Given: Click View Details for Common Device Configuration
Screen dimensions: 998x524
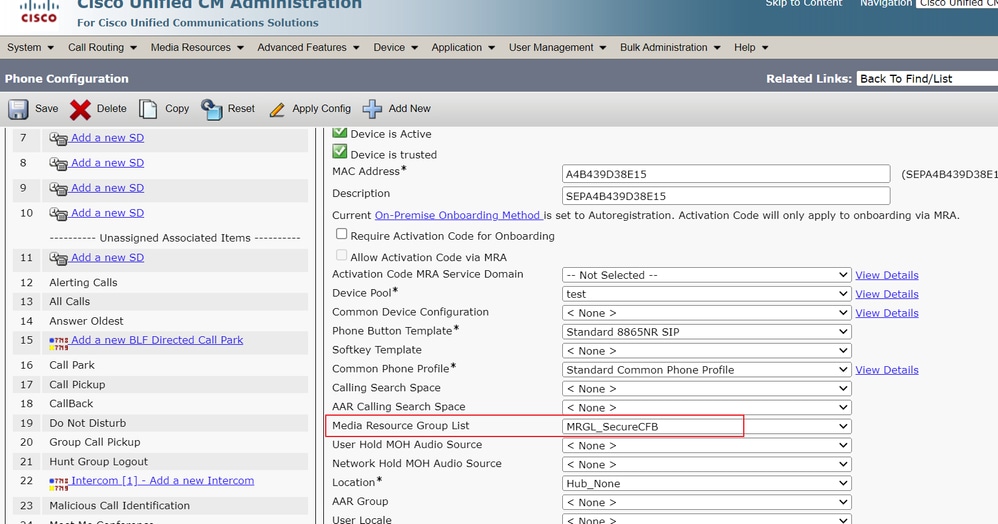Looking at the screenshot, I should pos(887,313).
